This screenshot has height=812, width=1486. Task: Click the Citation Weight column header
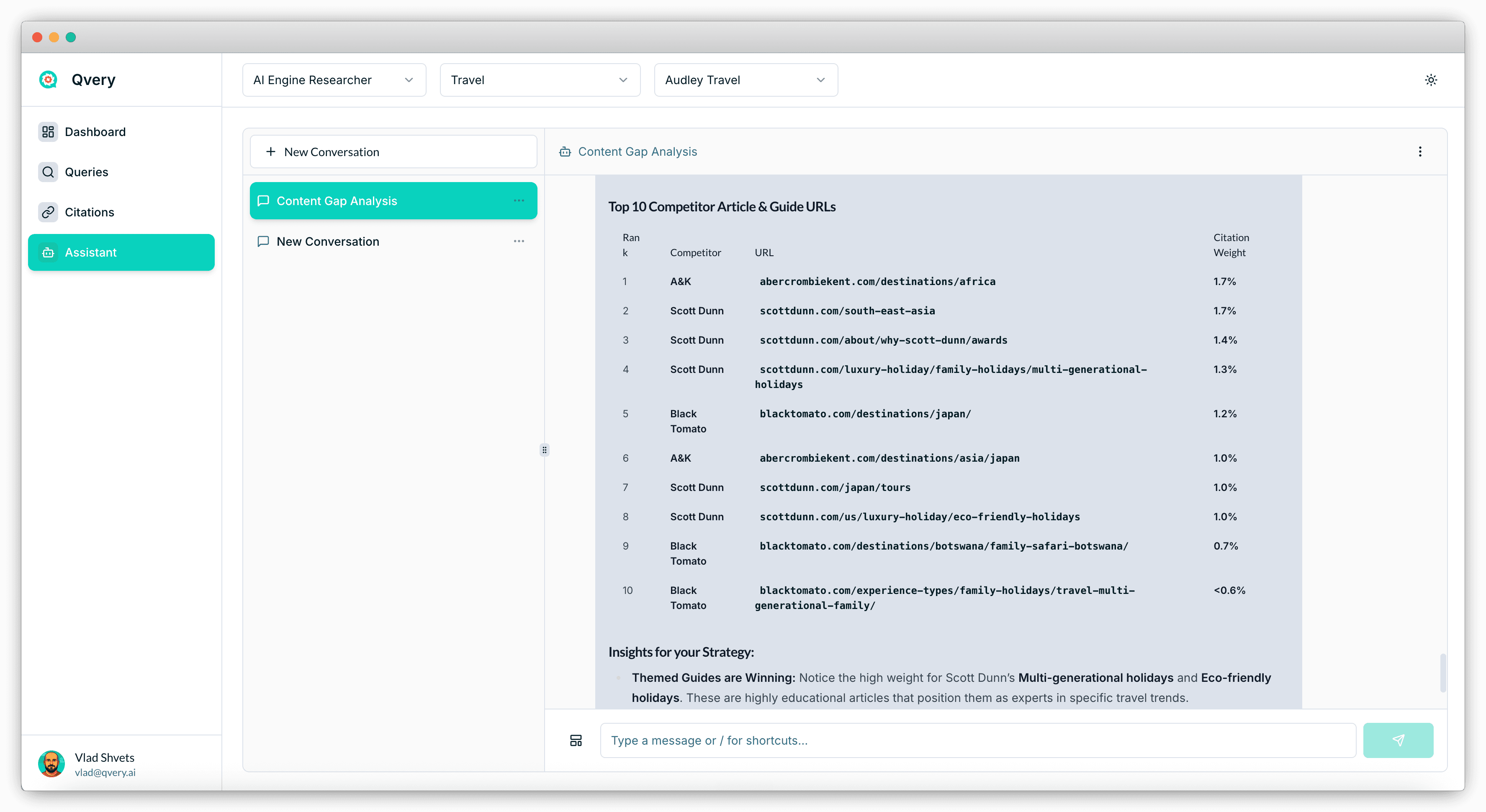(x=1231, y=245)
